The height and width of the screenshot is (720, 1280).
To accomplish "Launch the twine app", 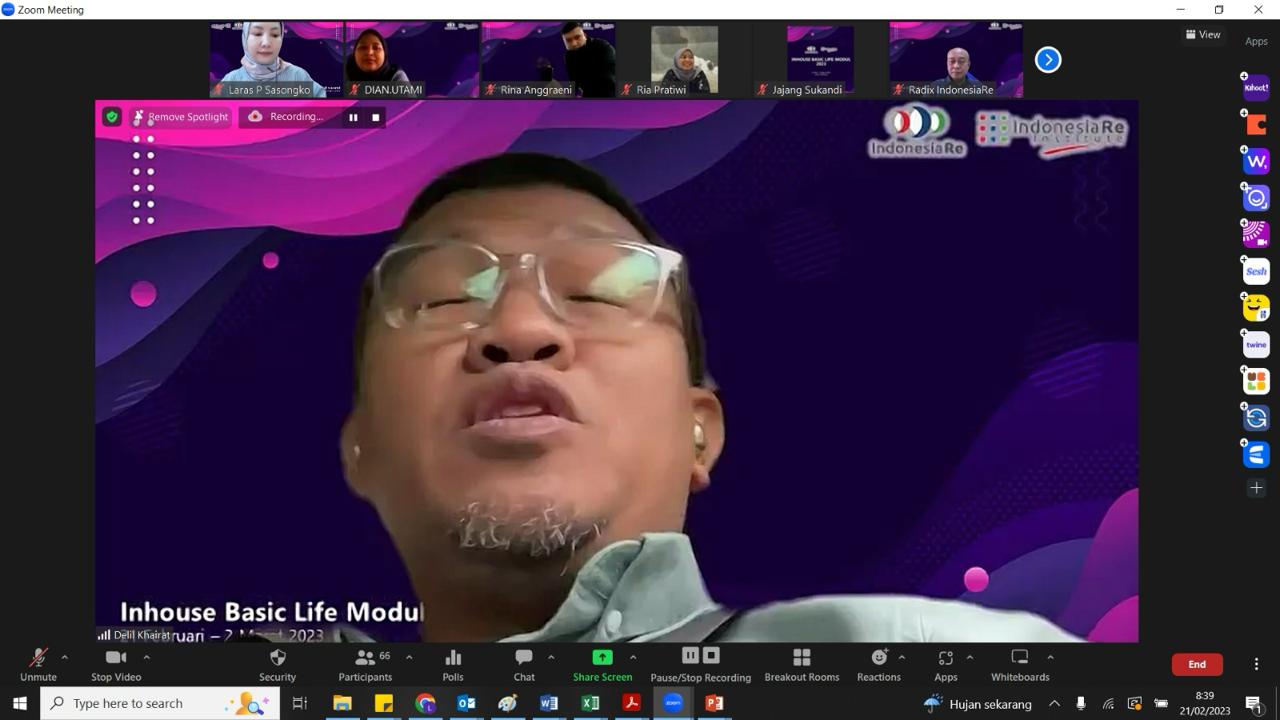I will [x=1256, y=344].
